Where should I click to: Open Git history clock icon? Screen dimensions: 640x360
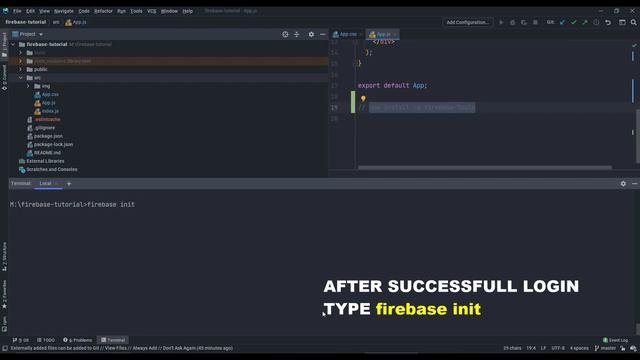(x=596, y=22)
